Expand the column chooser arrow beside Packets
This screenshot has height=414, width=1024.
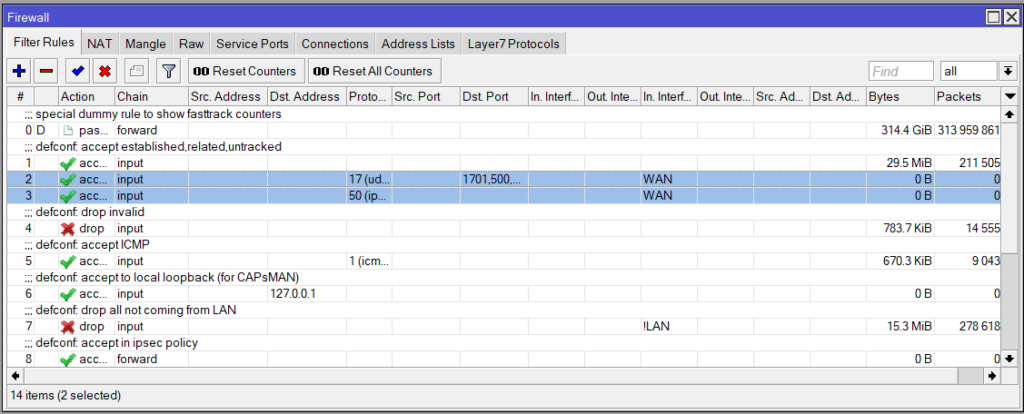coord(1009,96)
